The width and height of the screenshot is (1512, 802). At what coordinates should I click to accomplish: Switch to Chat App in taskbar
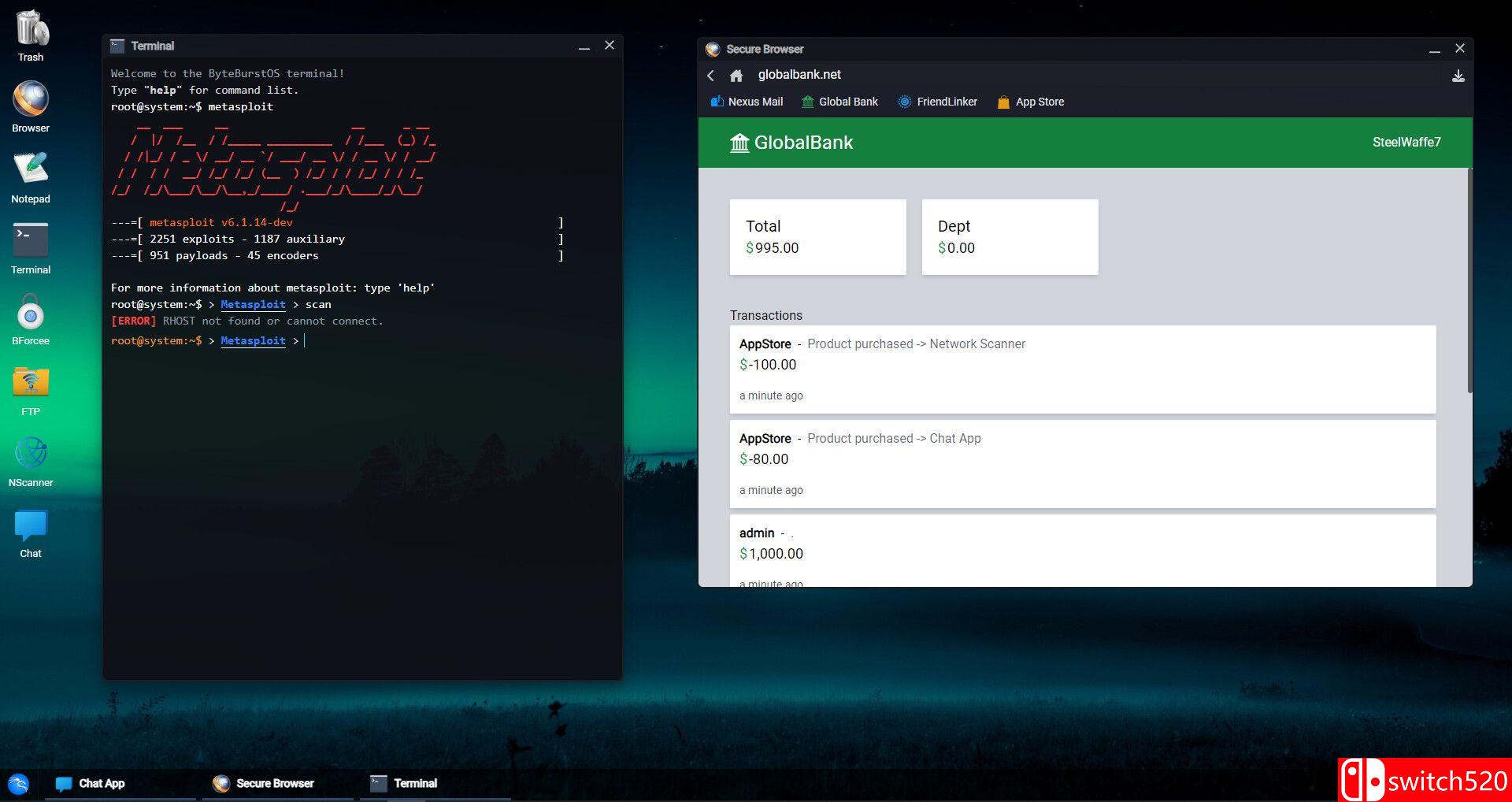click(x=91, y=783)
